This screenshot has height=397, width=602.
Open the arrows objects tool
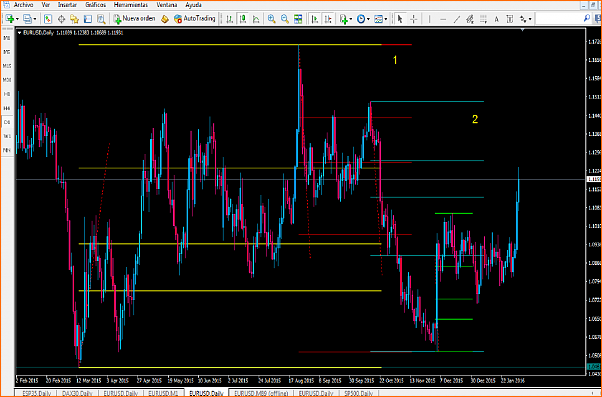pos(523,19)
